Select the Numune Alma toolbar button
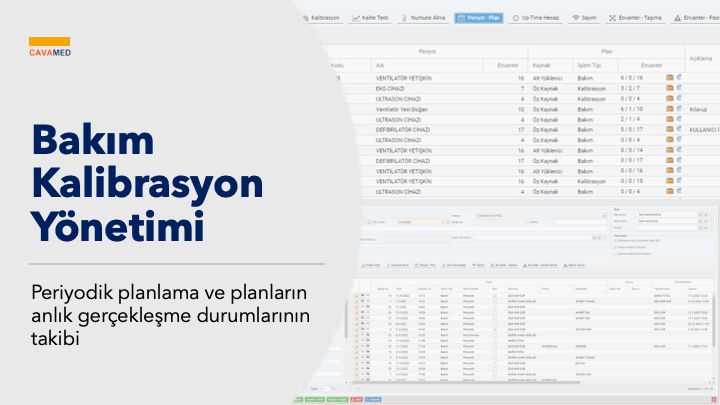The width and height of the screenshot is (720, 405). 424,18
